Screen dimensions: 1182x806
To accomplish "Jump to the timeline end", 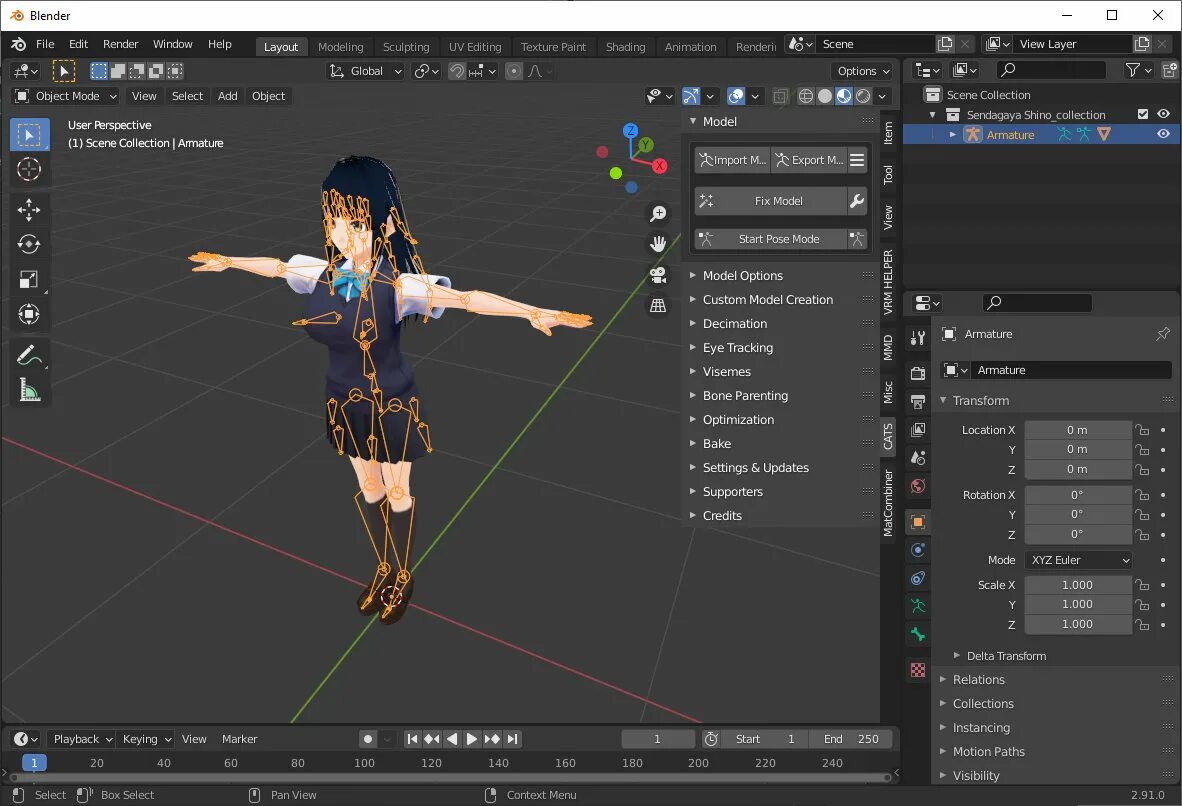I will 513,739.
